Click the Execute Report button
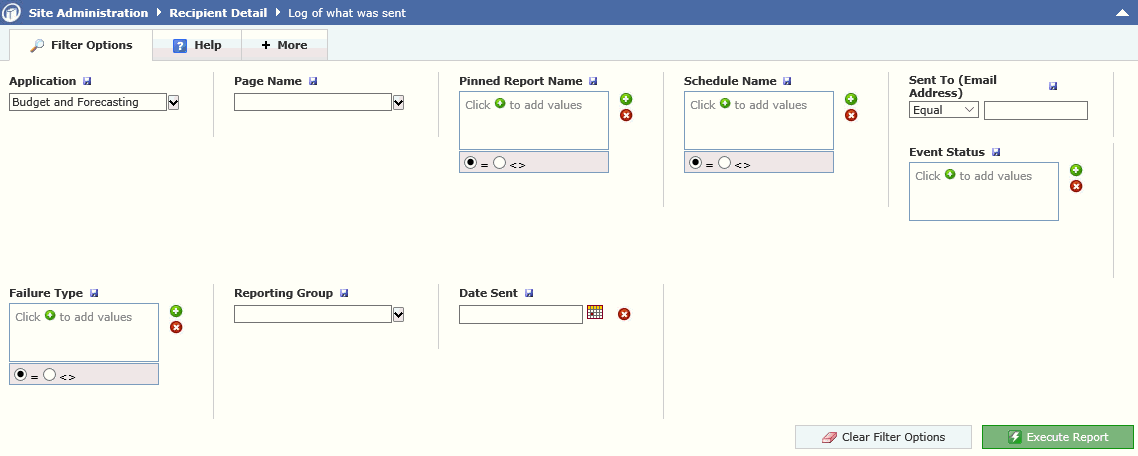Image resolution: width=1138 pixels, height=456 pixels. [x=1057, y=437]
